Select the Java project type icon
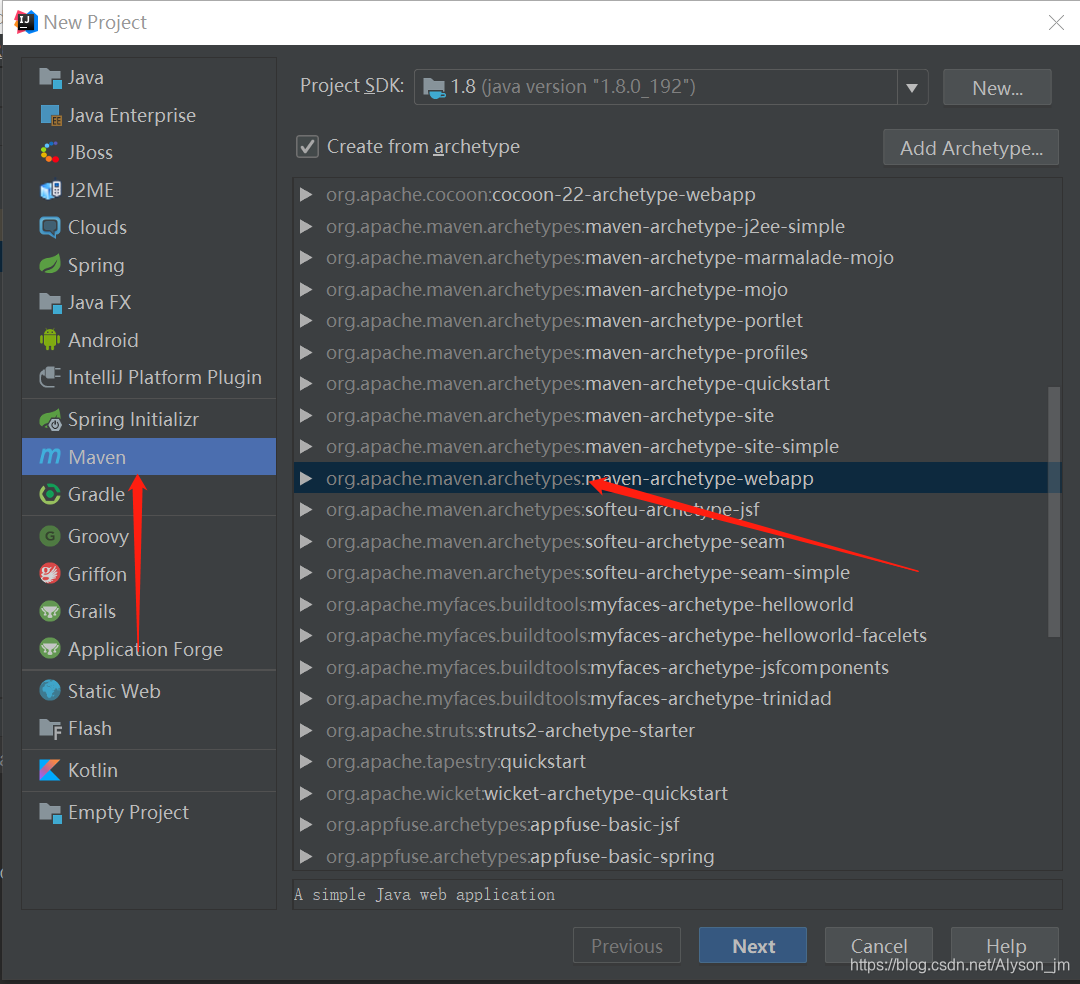This screenshot has height=984, width=1080. 50,78
